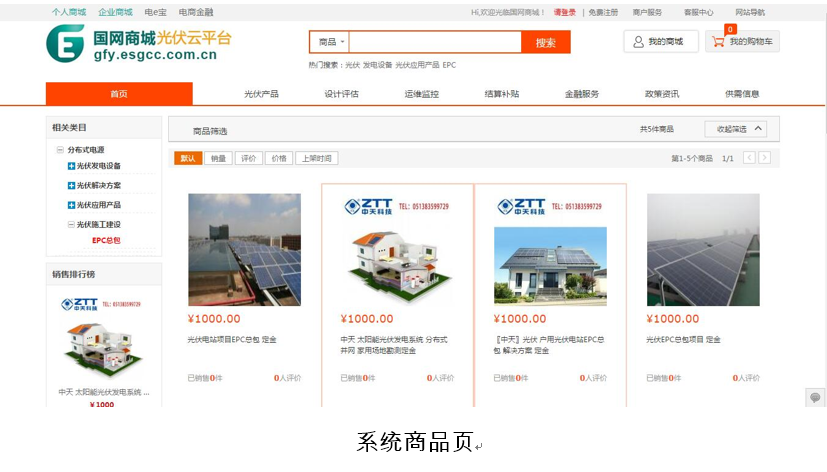Image resolution: width=827 pixels, height=472 pixels.
Task: Expand 光伏解决方案 with its plus icon
Action: tap(71, 185)
